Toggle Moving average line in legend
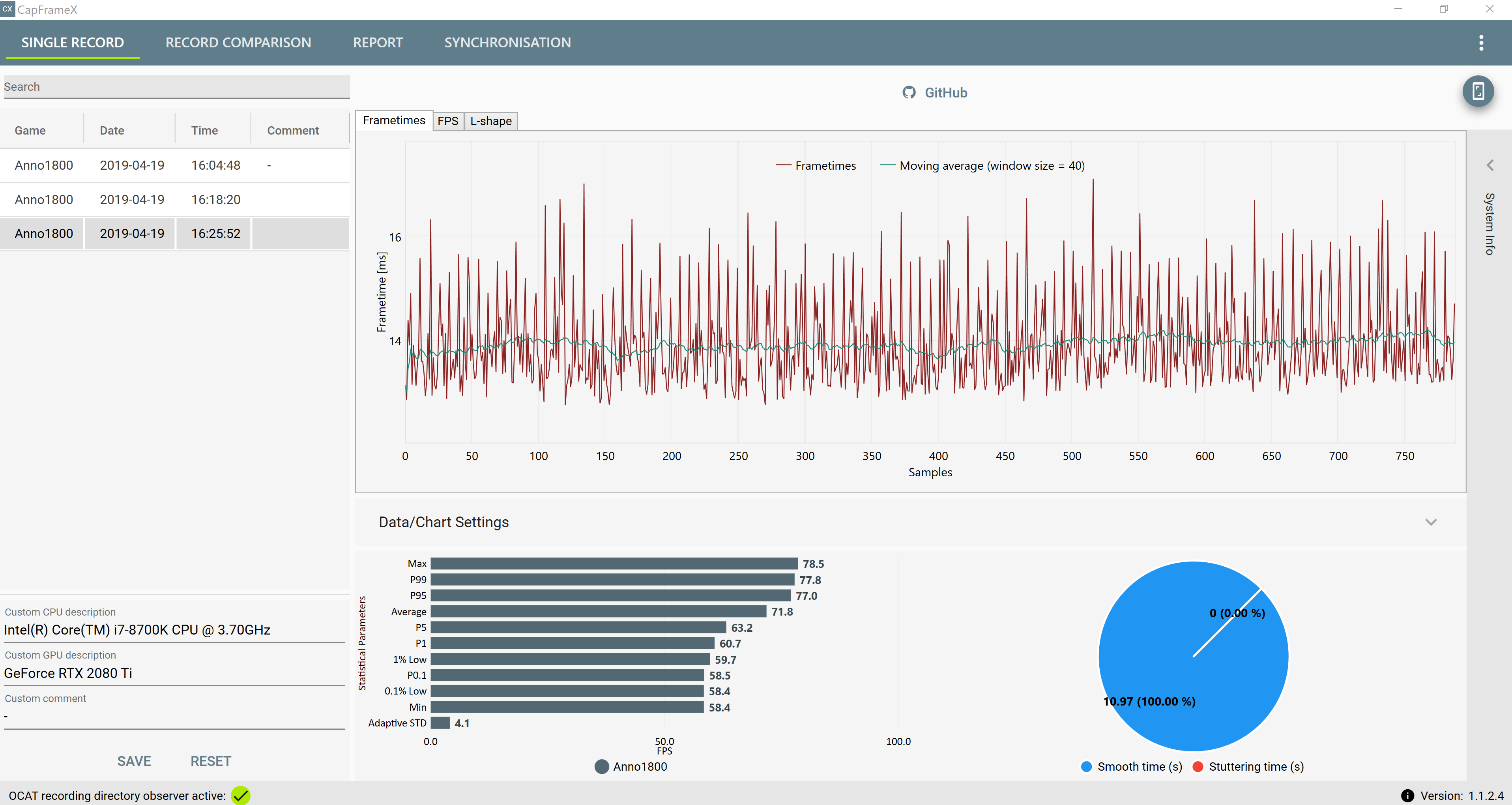1512x805 pixels. pos(982,166)
